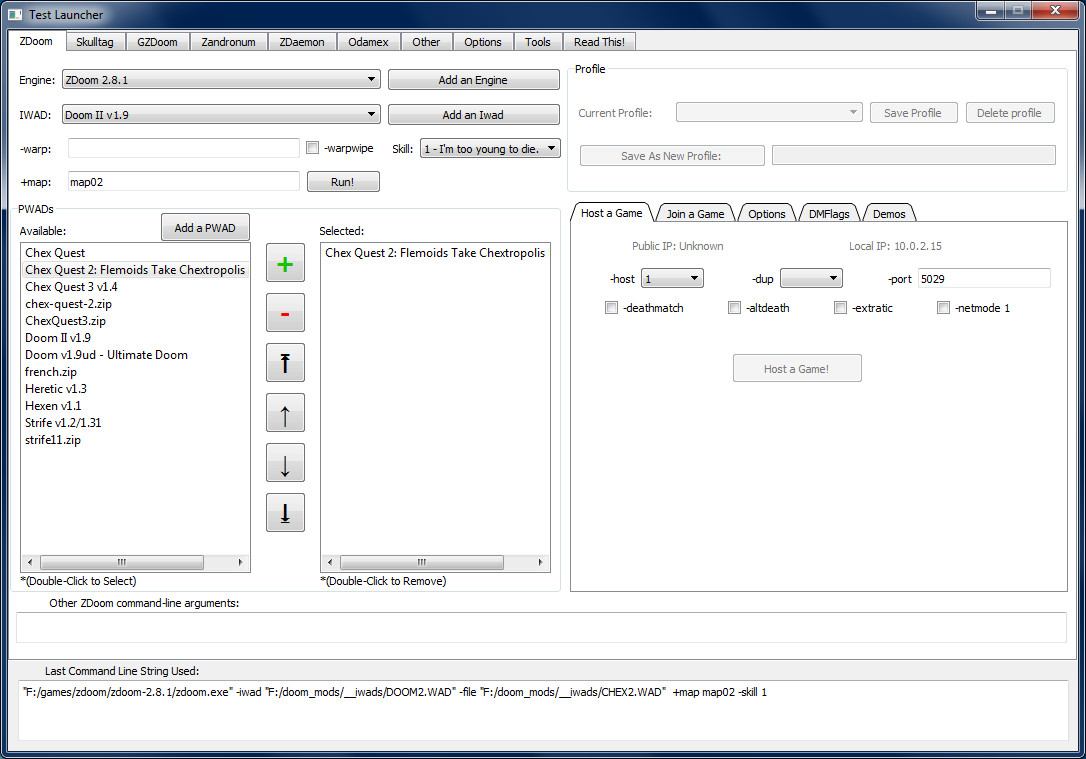Click the Add an Iwad button

point(474,114)
